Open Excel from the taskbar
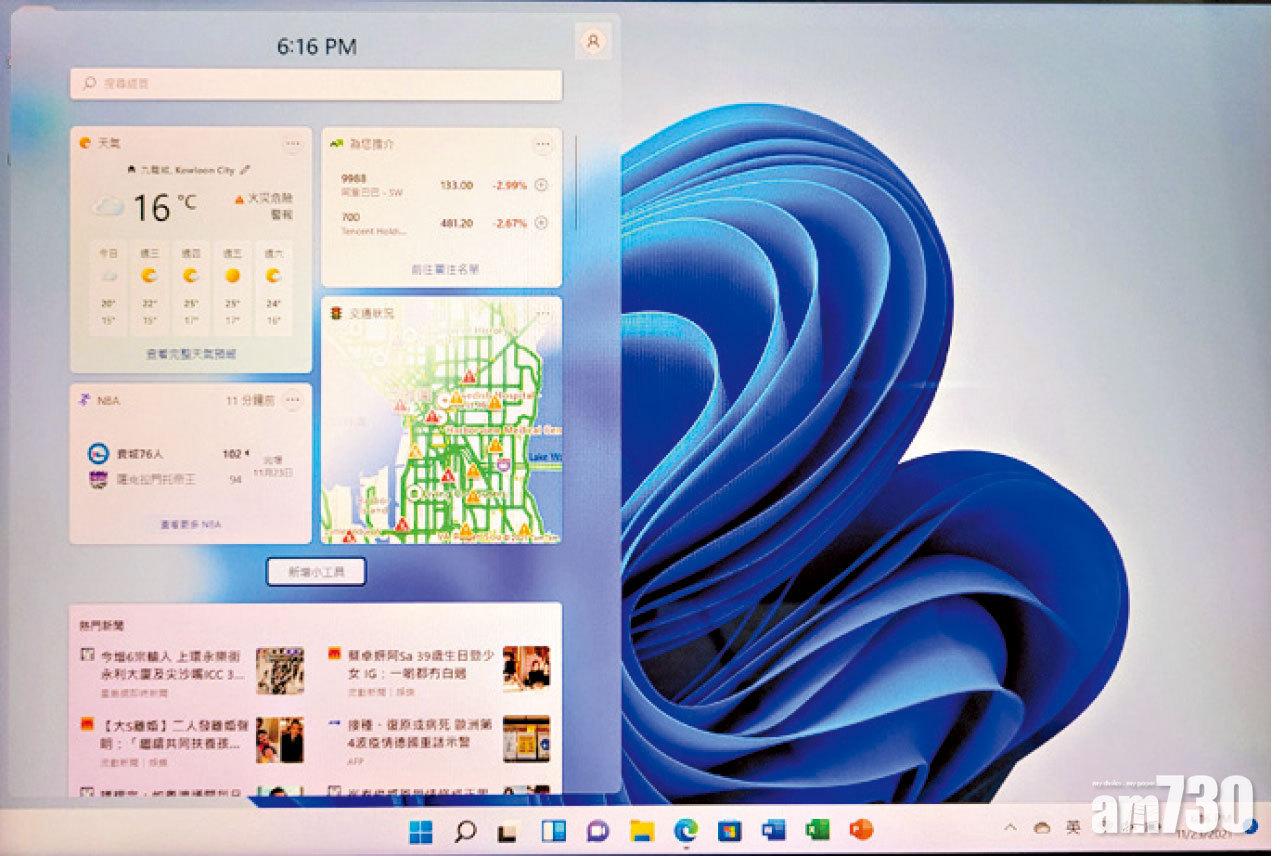 pyautogui.click(x=817, y=830)
